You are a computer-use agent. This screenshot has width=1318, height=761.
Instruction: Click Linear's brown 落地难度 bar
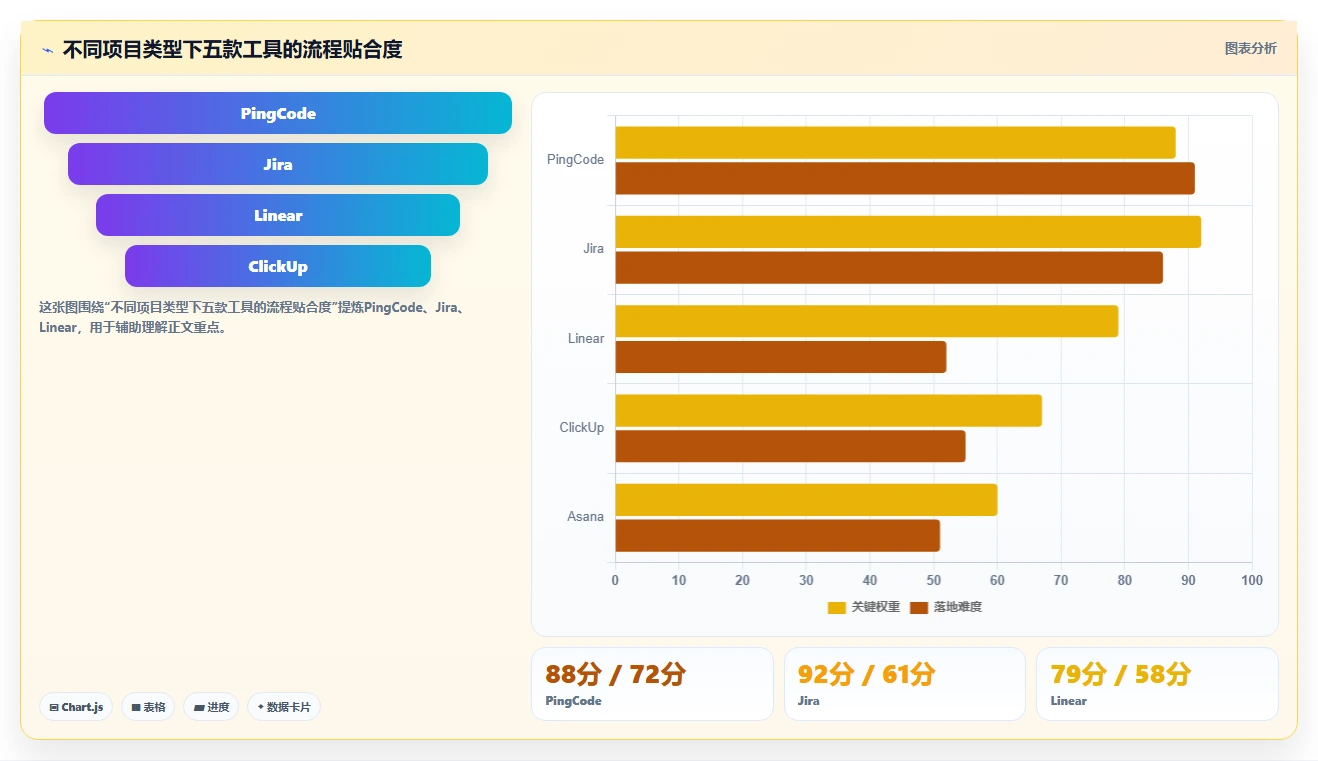tap(780, 357)
